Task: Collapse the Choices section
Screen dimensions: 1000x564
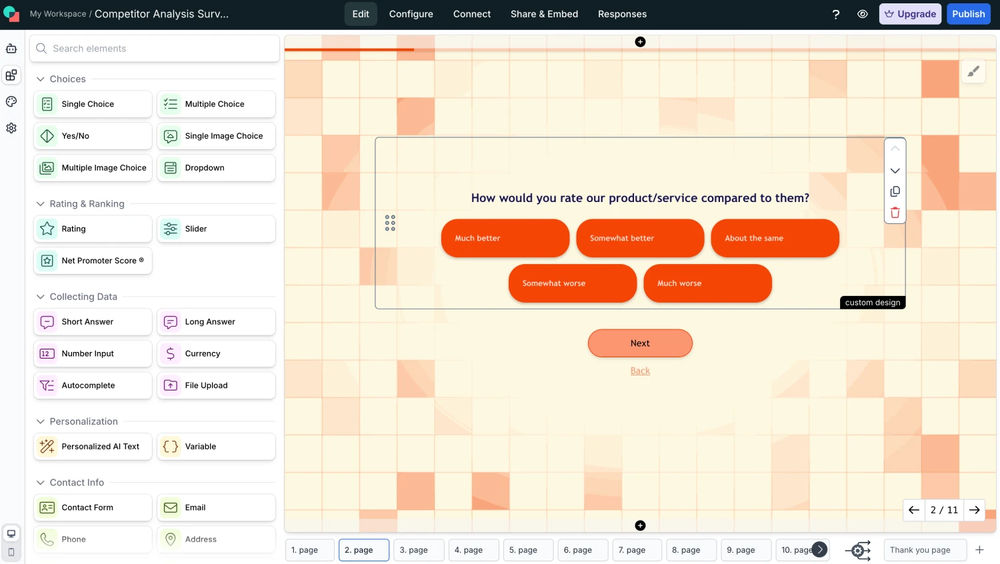Action: pos(41,79)
